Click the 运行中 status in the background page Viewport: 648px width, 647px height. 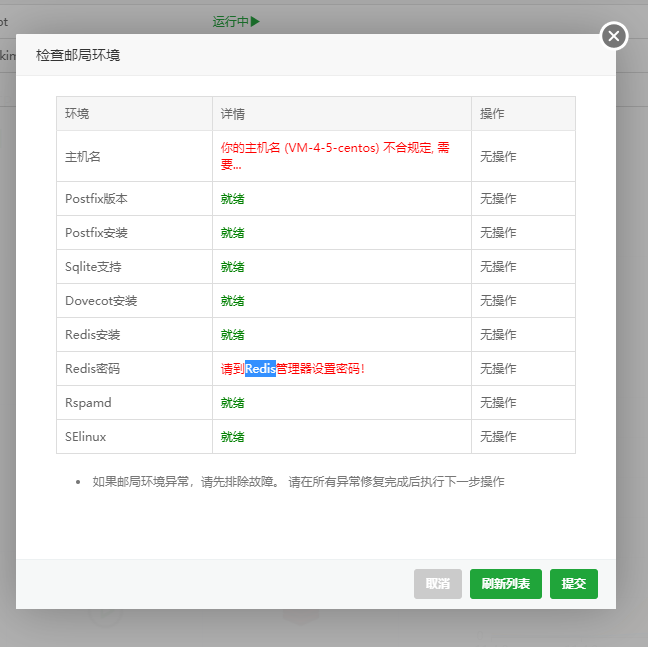pyautogui.click(x=236, y=21)
